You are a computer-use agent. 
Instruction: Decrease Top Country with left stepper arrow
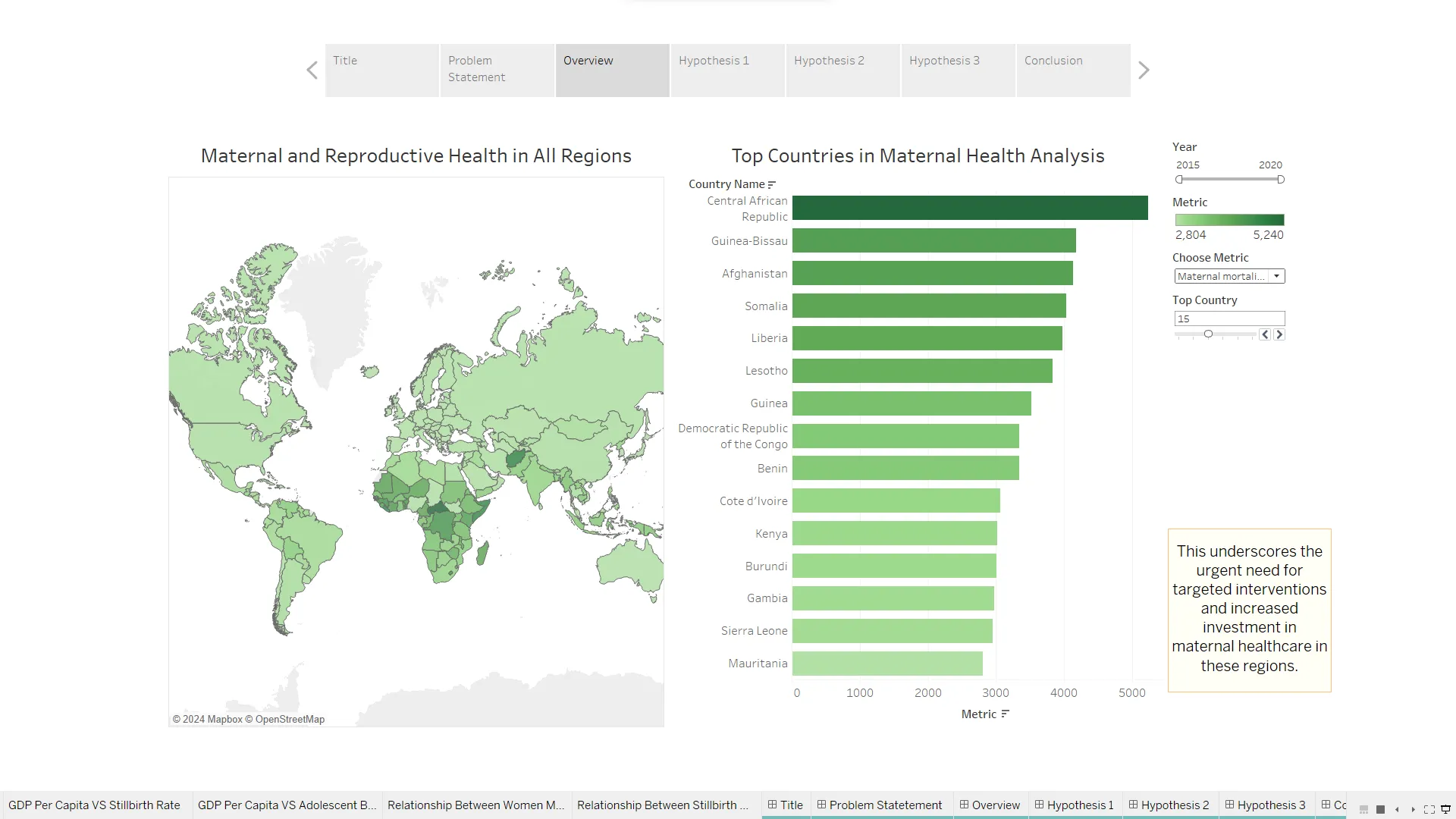click(x=1265, y=334)
